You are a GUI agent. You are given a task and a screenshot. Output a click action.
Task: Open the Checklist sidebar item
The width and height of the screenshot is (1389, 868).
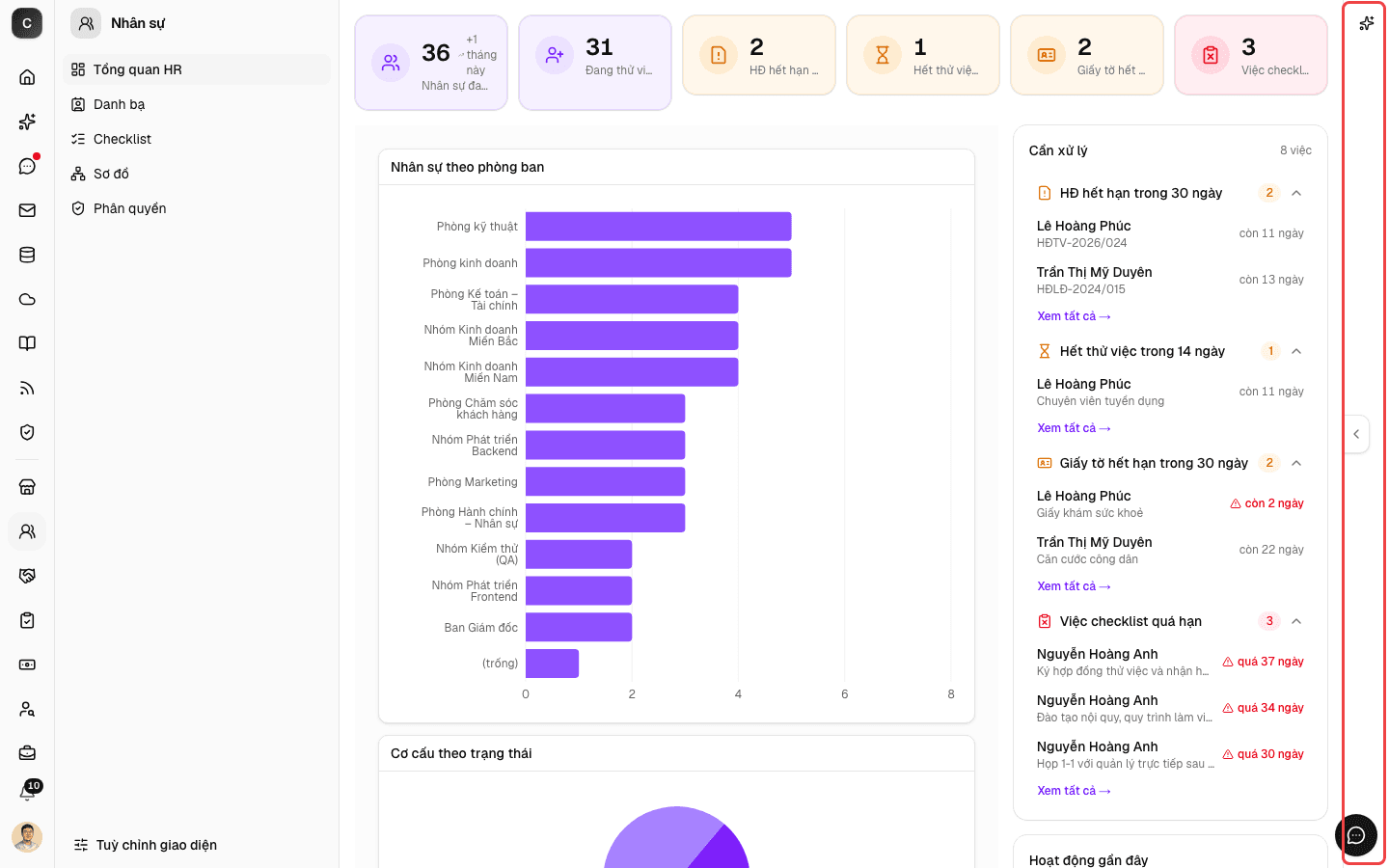197,139
